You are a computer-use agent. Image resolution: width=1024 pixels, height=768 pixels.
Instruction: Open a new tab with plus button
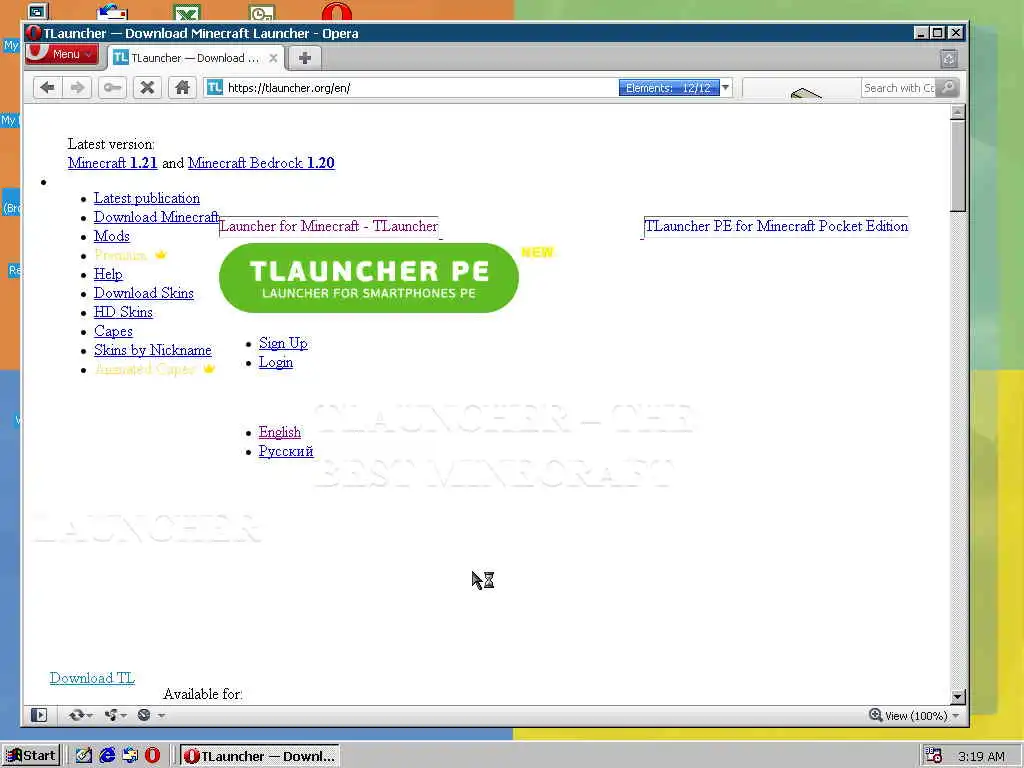pyautogui.click(x=304, y=58)
